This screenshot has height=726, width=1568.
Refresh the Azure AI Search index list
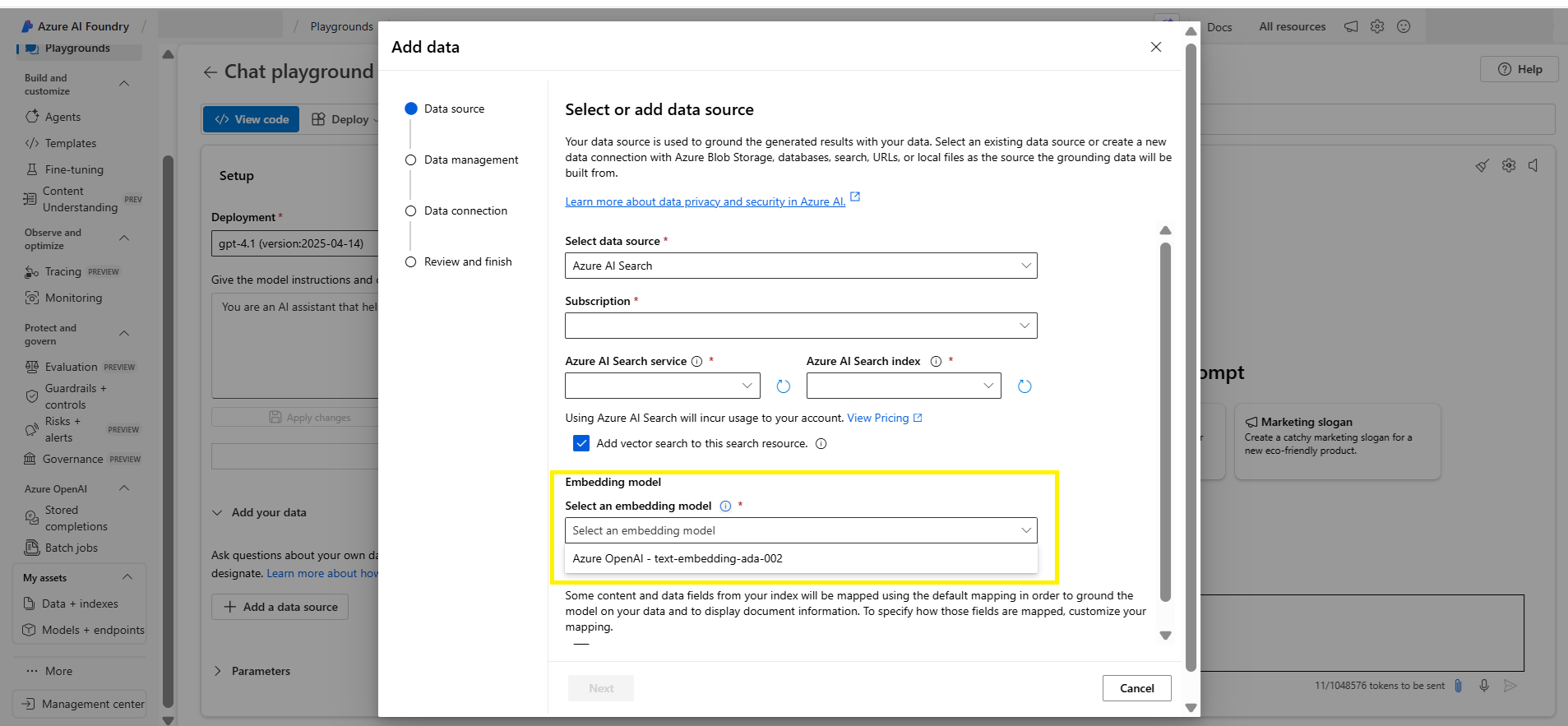(x=1025, y=386)
